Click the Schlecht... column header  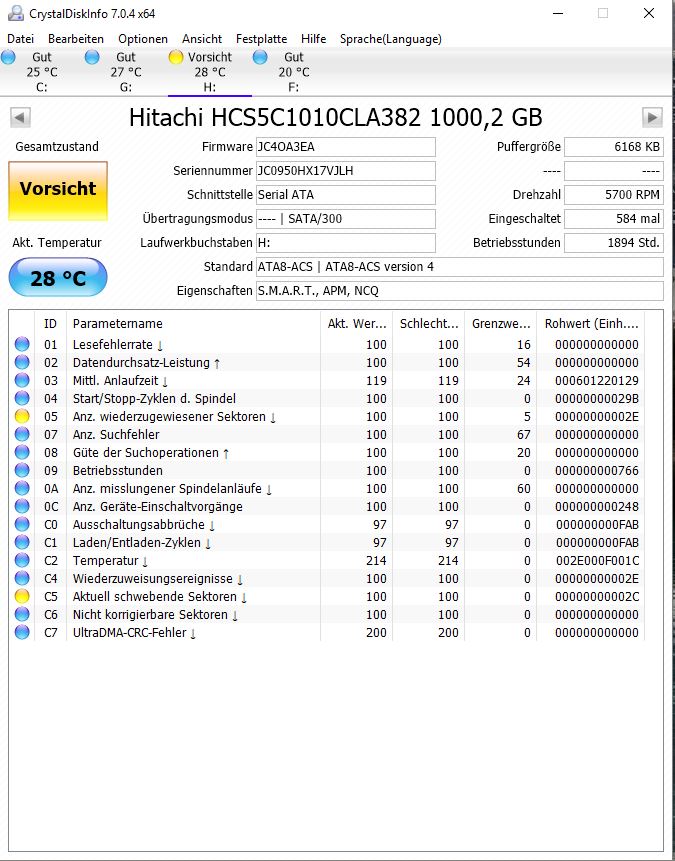428,323
